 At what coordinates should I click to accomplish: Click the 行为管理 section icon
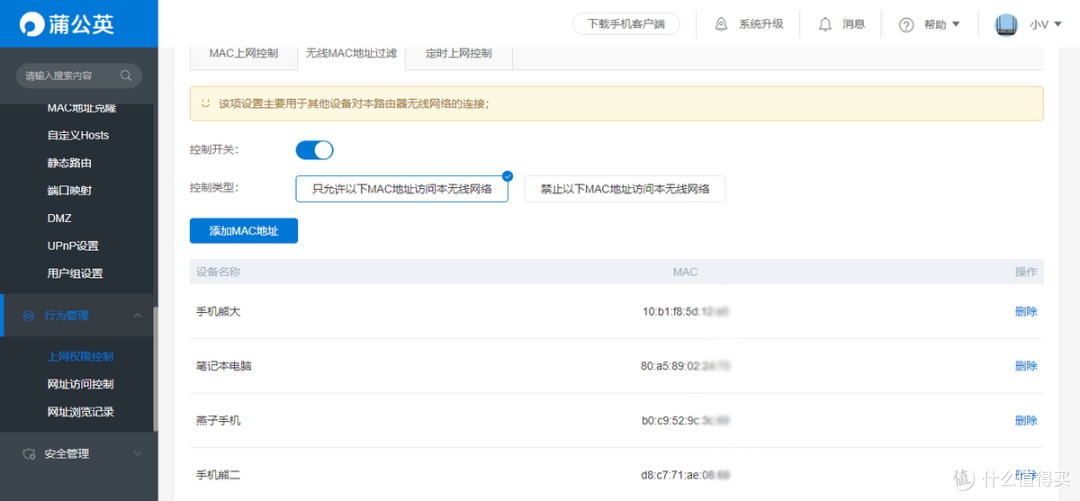[x=28, y=316]
